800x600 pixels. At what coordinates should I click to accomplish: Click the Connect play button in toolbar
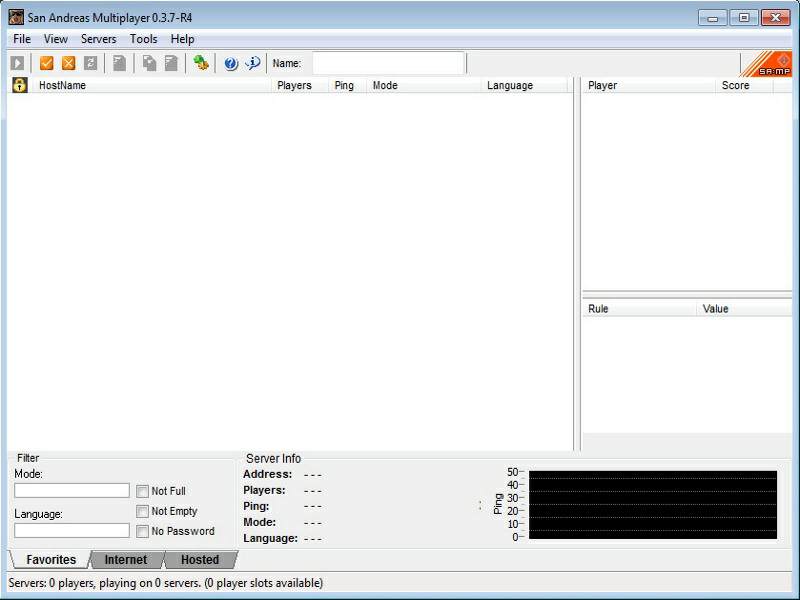[18, 63]
